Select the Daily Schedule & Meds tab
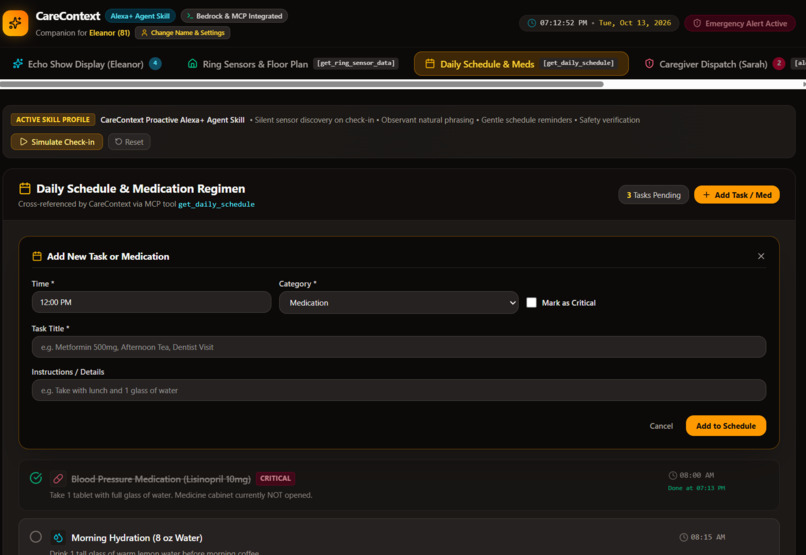Screen dimensions: 806x555 point(521,64)
